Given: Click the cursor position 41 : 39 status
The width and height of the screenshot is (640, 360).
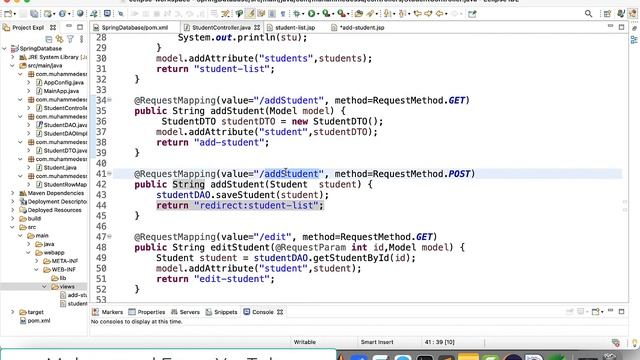Looking at the screenshot, I should point(439,342).
